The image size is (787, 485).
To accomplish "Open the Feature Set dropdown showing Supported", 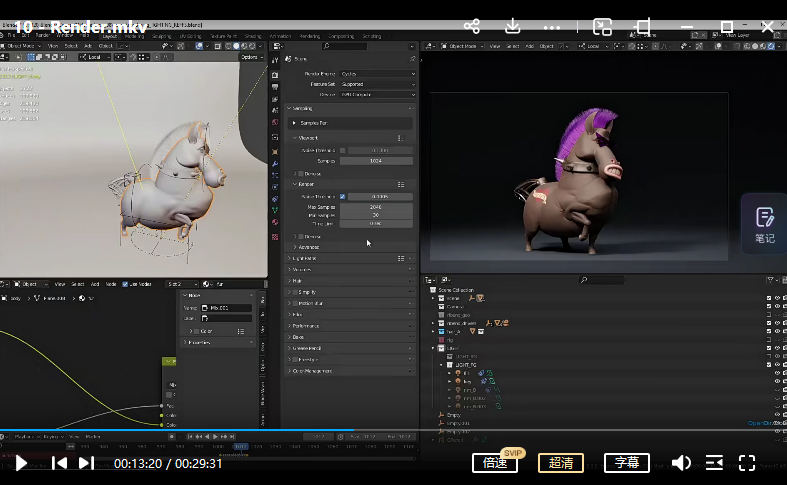I will 378,85.
